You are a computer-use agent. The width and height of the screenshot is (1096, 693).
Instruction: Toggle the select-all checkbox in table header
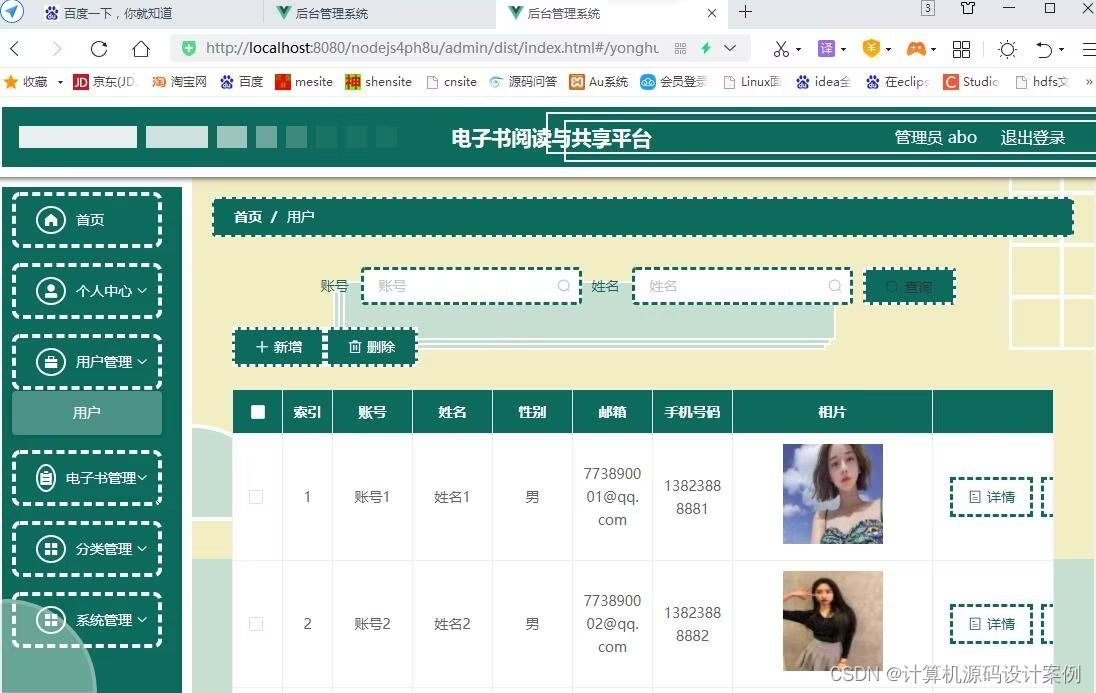(258, 412)
